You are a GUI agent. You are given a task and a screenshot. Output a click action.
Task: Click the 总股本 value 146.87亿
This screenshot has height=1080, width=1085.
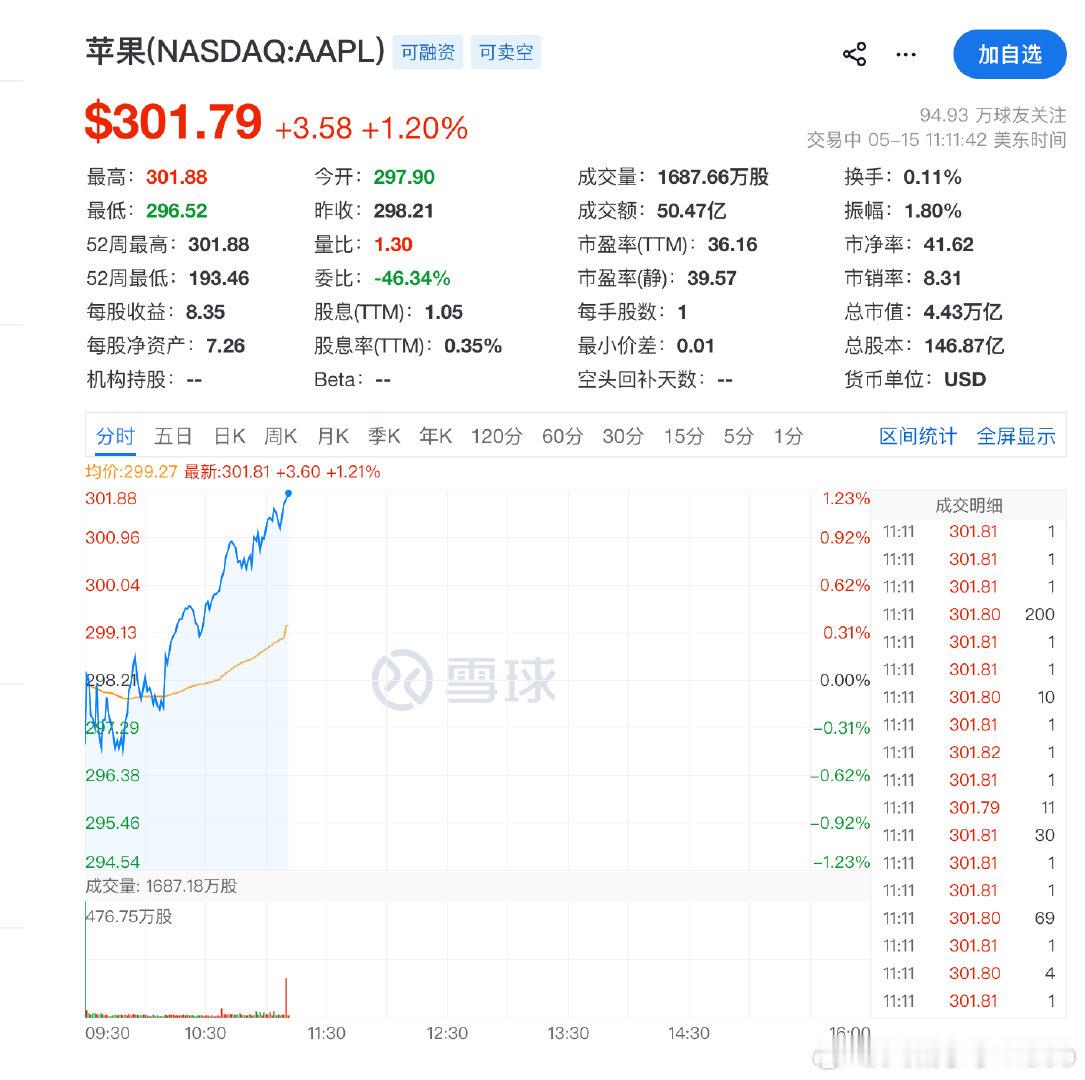(x=964, y=345)
